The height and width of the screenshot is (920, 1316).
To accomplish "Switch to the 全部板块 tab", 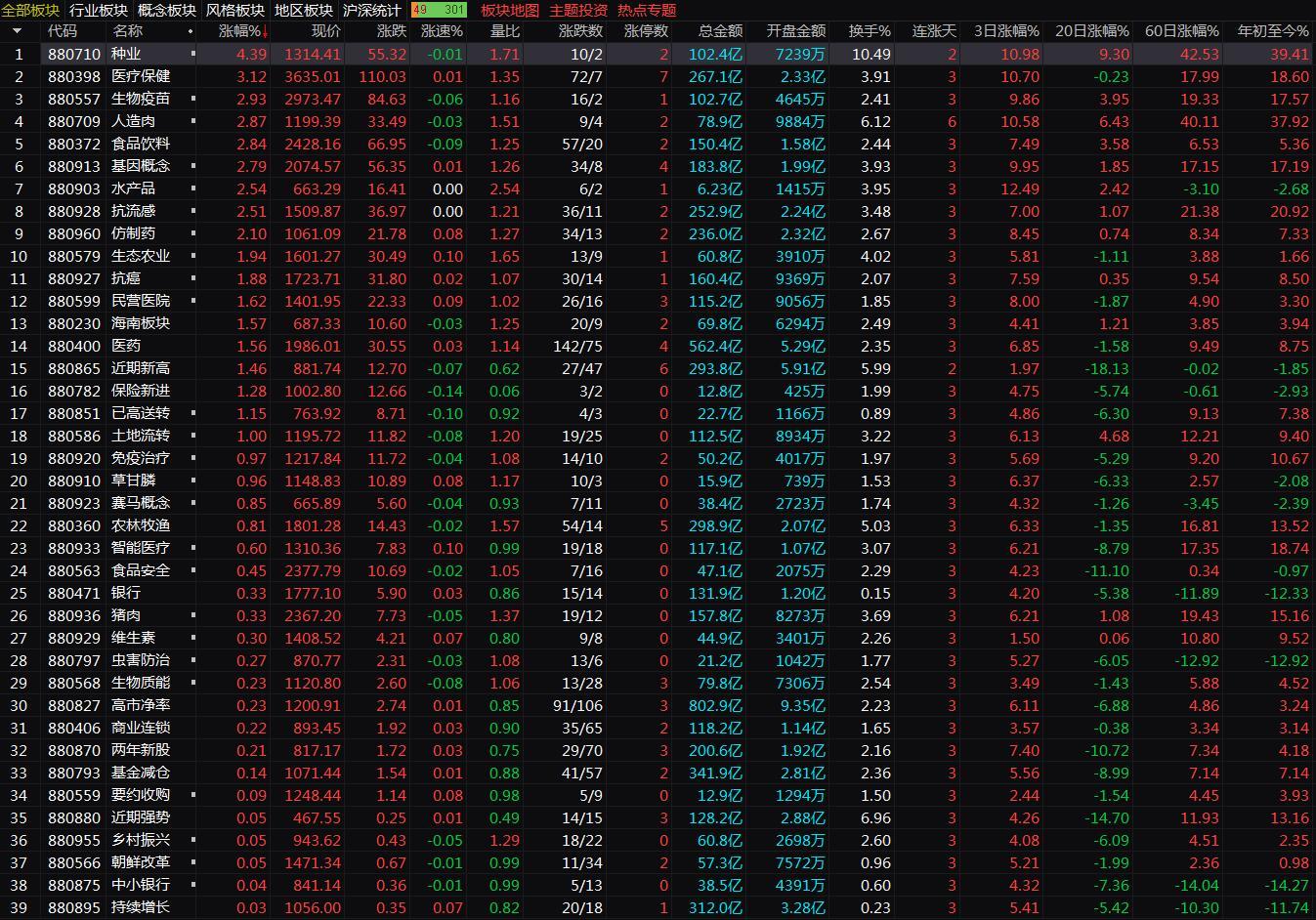I will pyautogui.click(x=30, y=10).
